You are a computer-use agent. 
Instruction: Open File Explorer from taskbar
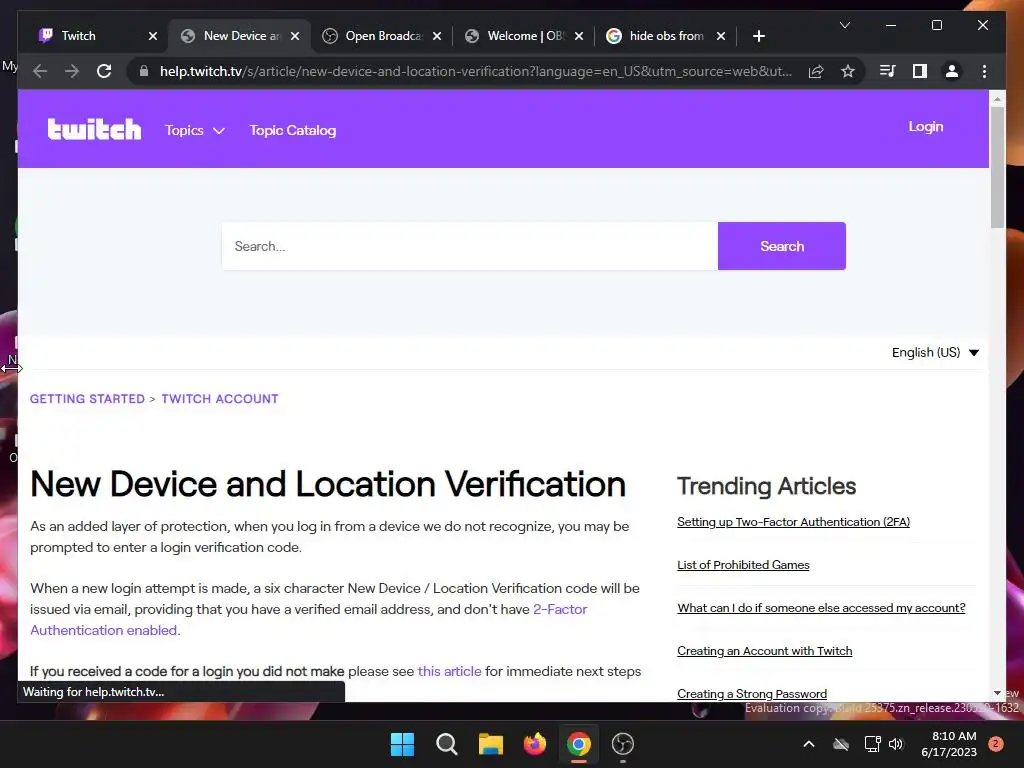tap(490, 744)
